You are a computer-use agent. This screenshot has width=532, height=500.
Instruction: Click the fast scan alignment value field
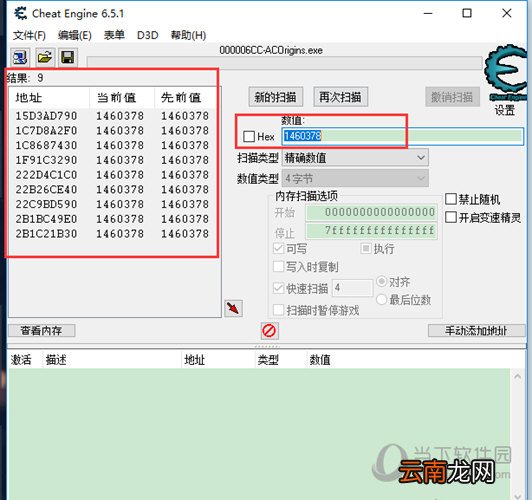click(352, 288)
